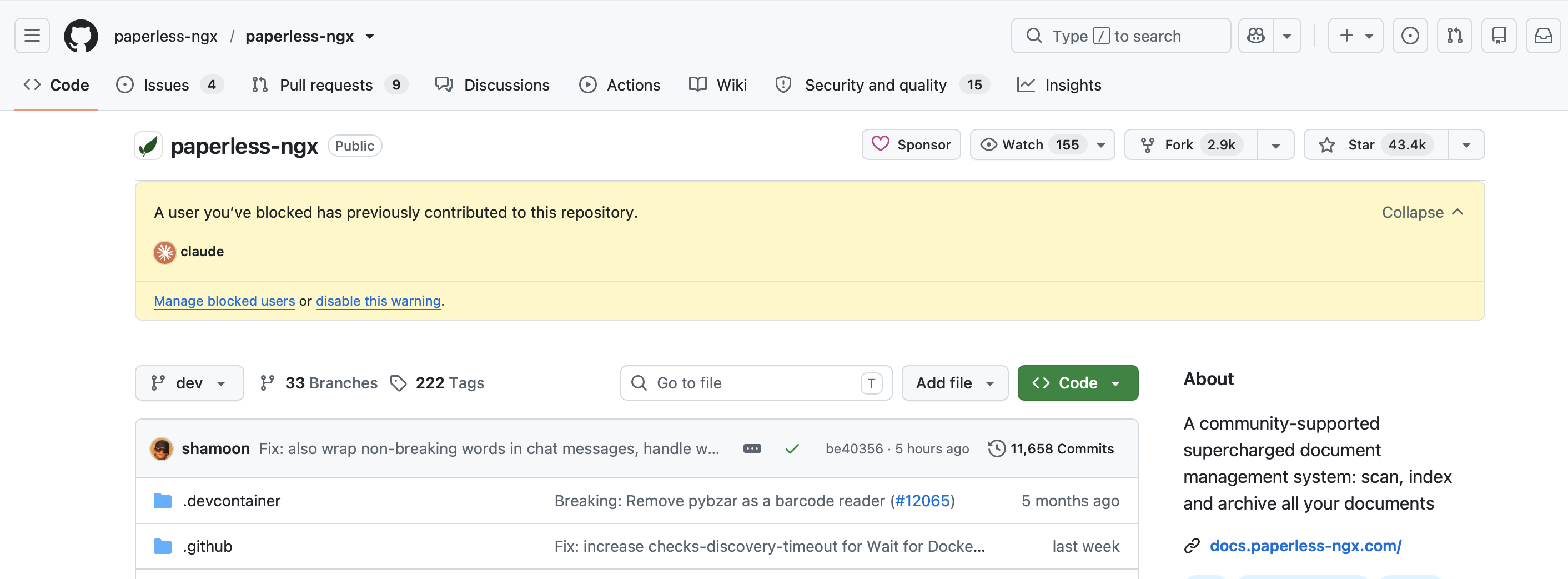Switch to the Discussions tab
The image size is (1568, 579).
tap(492, 84)
